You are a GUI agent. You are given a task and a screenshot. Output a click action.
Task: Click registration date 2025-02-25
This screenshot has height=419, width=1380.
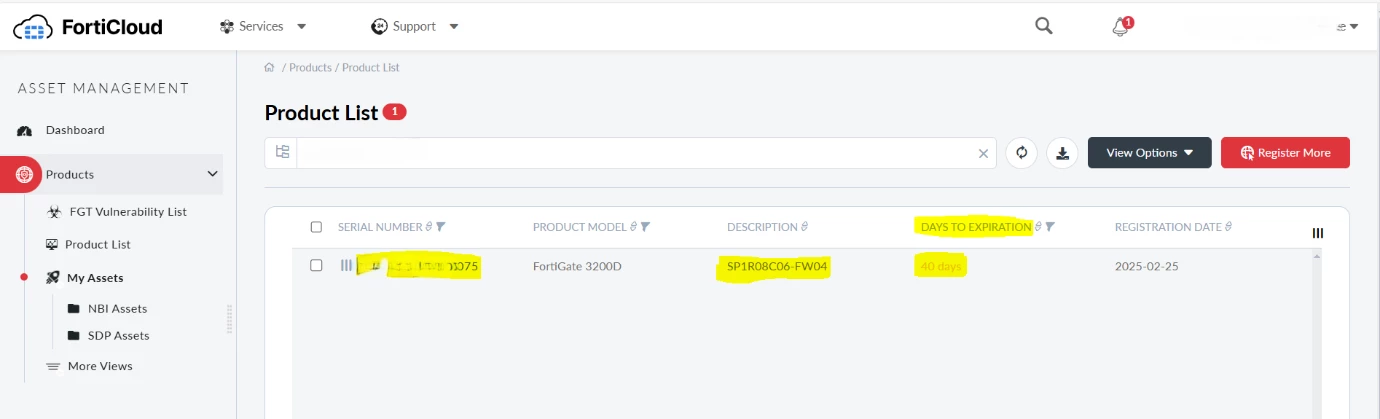(1148, 267)
